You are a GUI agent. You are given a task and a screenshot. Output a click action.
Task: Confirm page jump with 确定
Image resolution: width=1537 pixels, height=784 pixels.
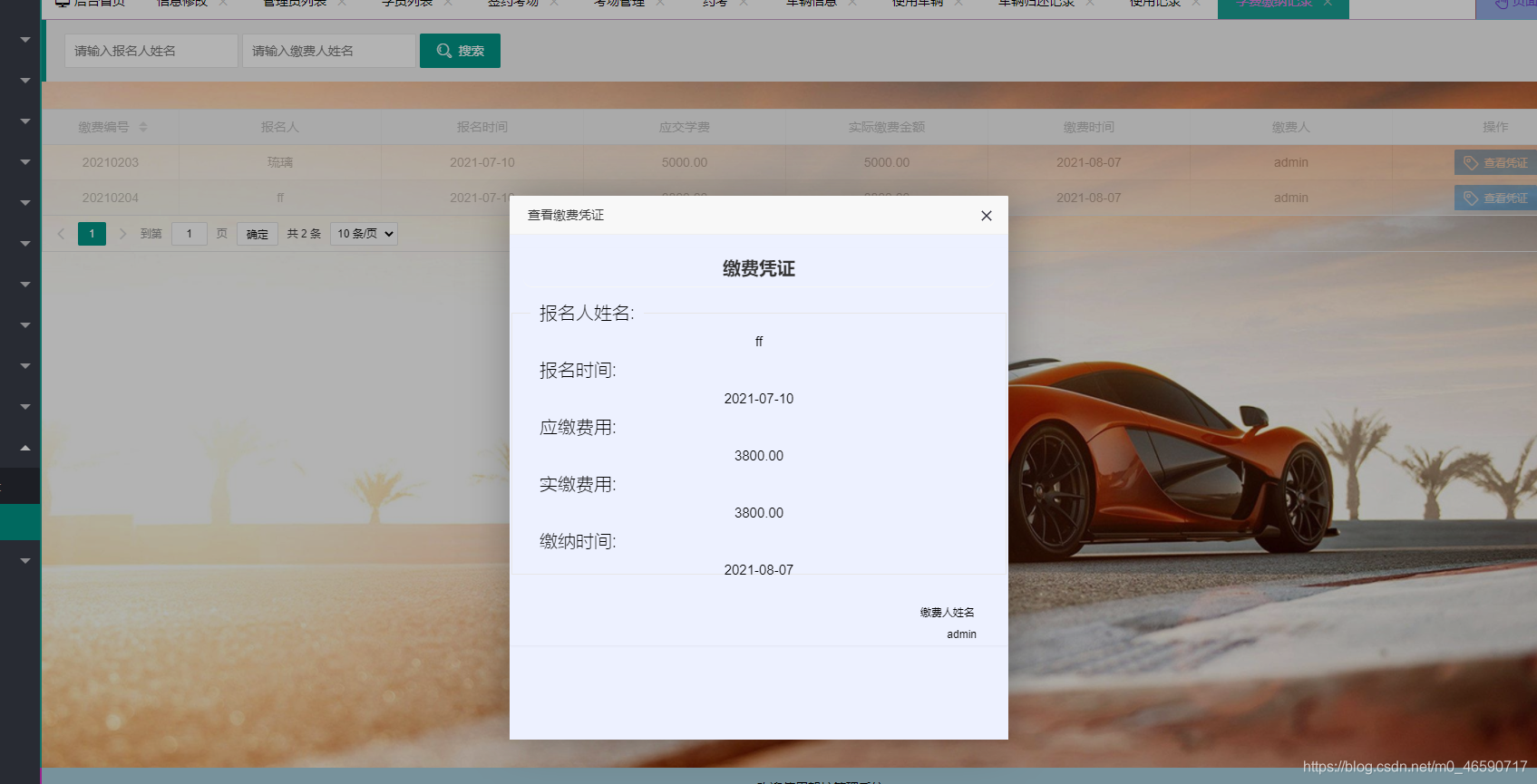pyautogui.click(x=258, y=234)
